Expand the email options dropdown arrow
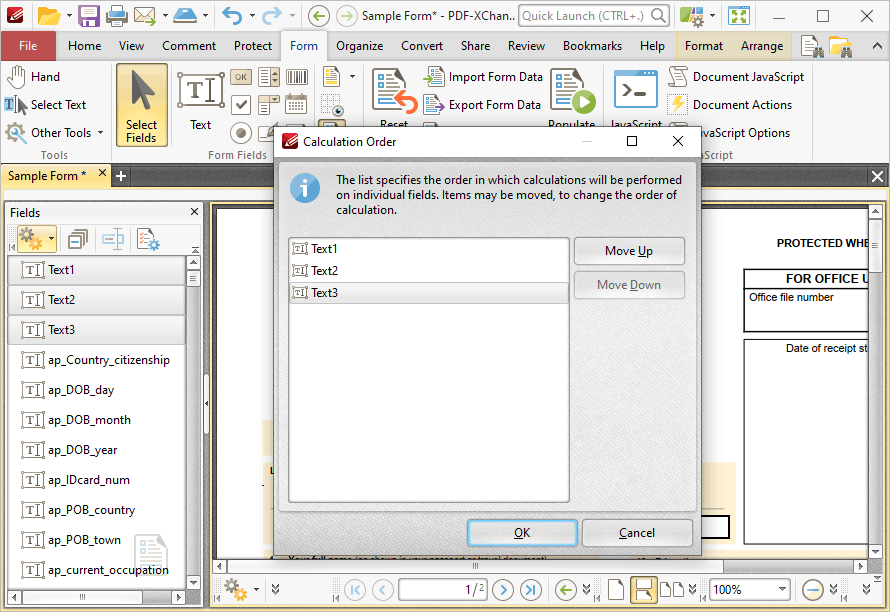This screenshot has height=612, width=890. click(x=165, y=16)
